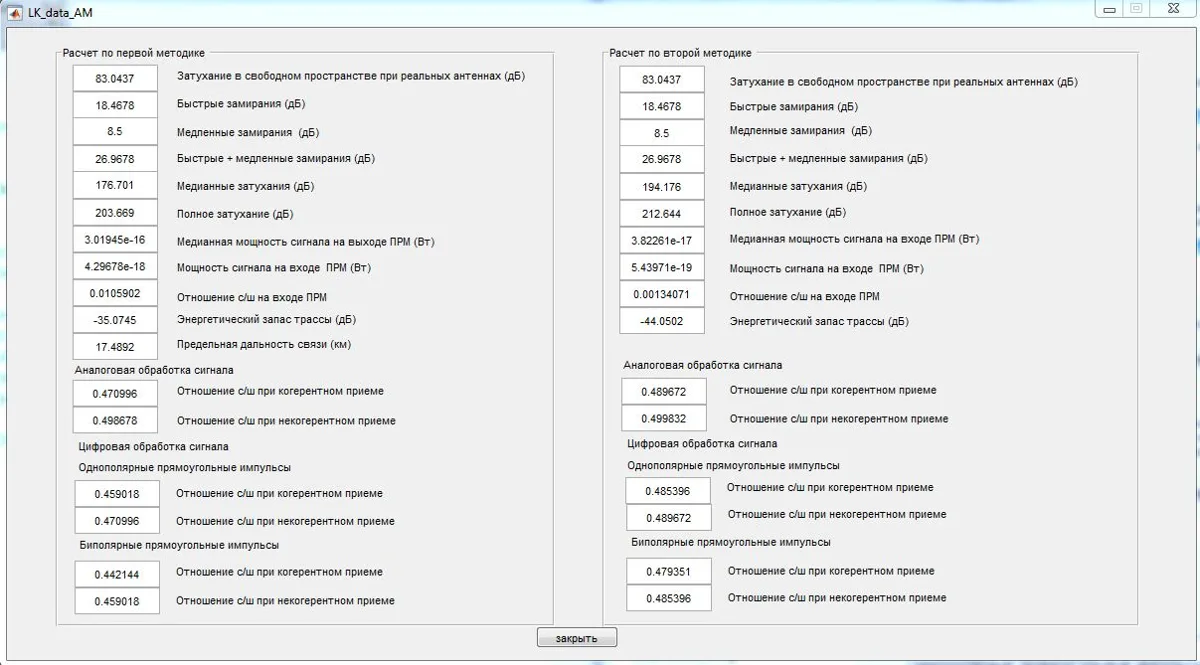Select the 0.498678 noncoherent reception field
The image size is (1200, 665).
coord(115,421)
